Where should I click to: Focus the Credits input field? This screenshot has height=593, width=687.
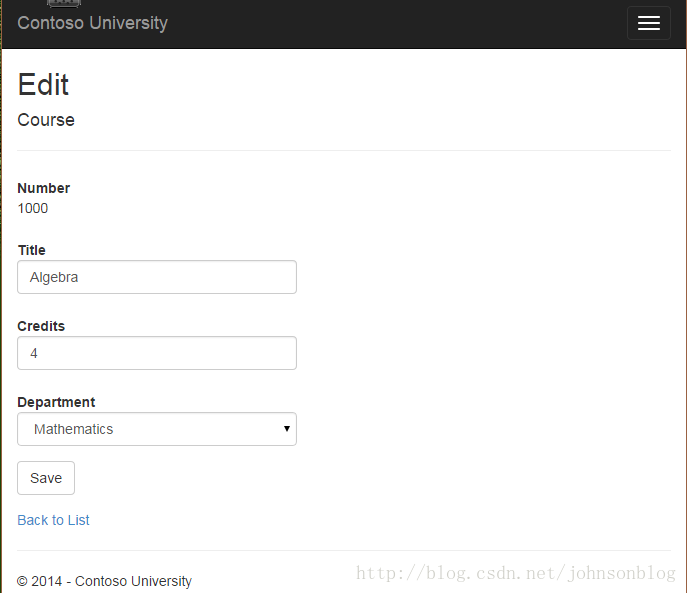(157, 353)
